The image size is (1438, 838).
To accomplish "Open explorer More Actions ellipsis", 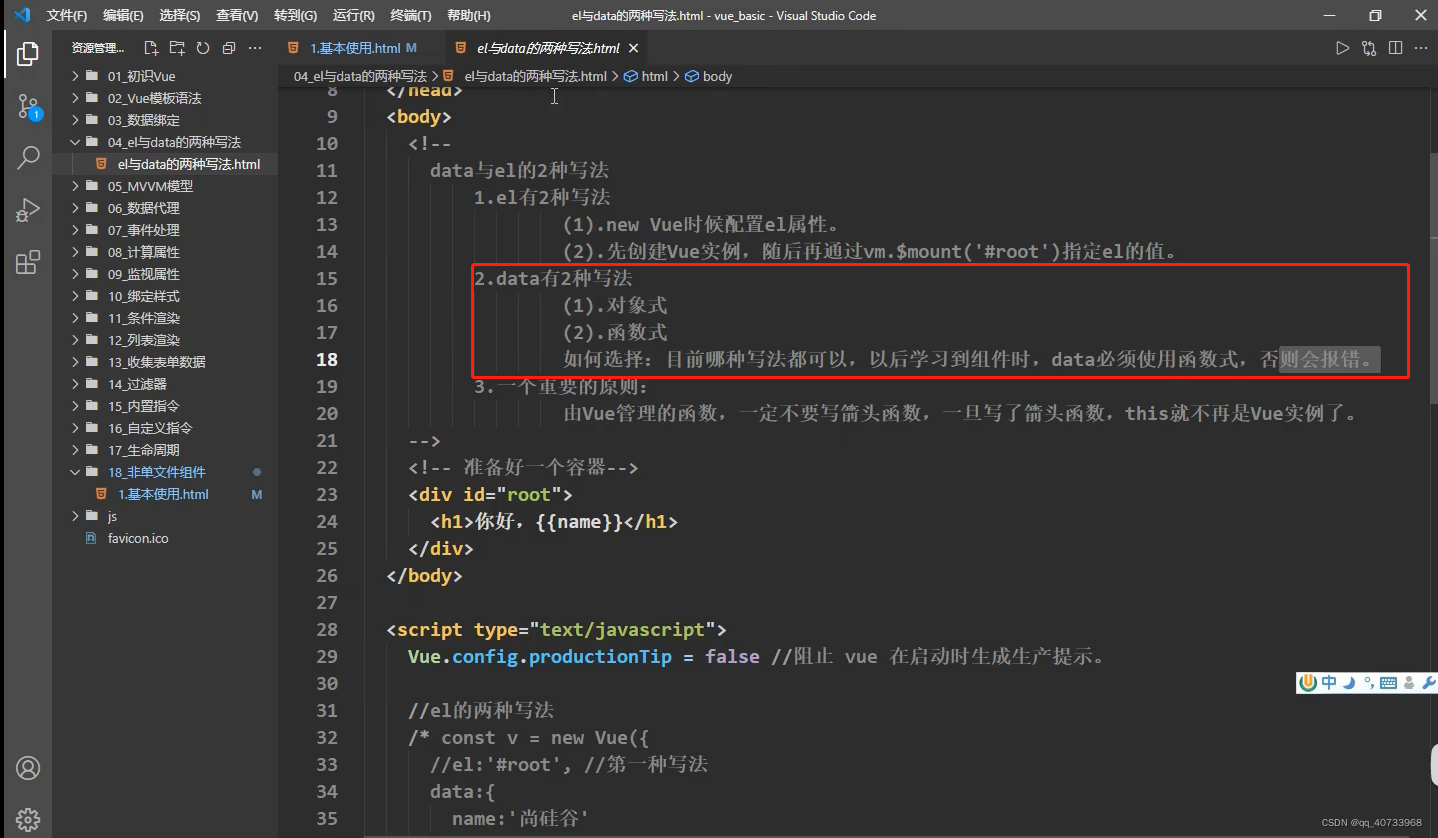I will point(255,48).
